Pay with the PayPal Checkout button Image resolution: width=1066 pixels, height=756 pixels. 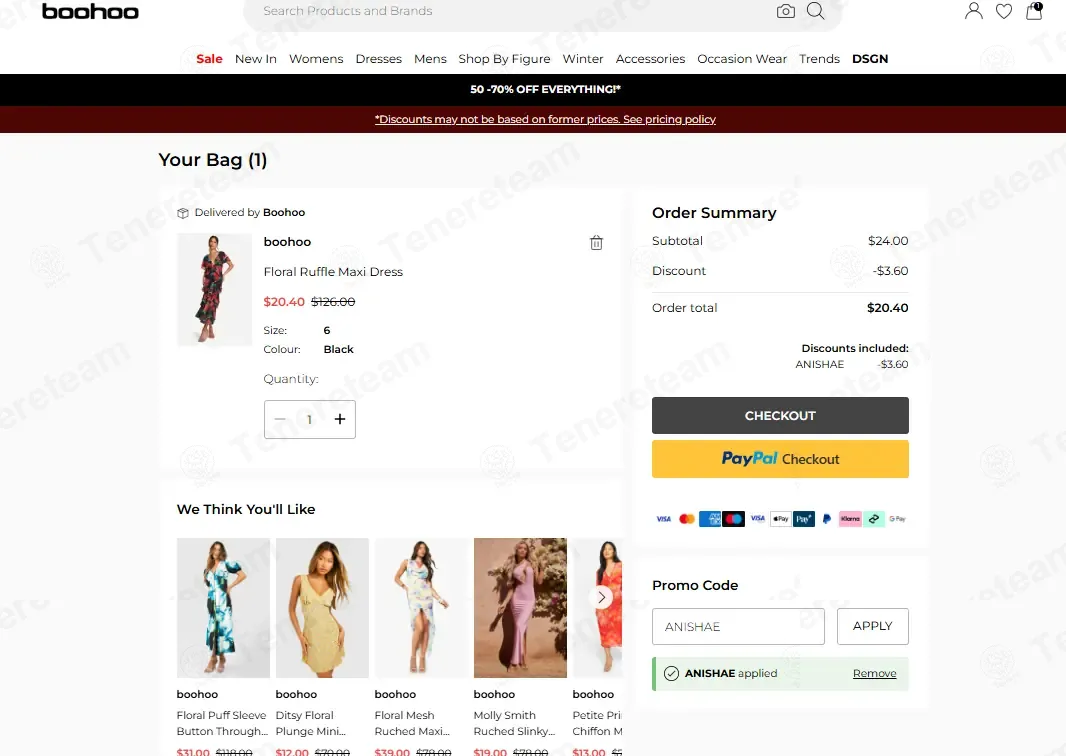tap(780, 459)
